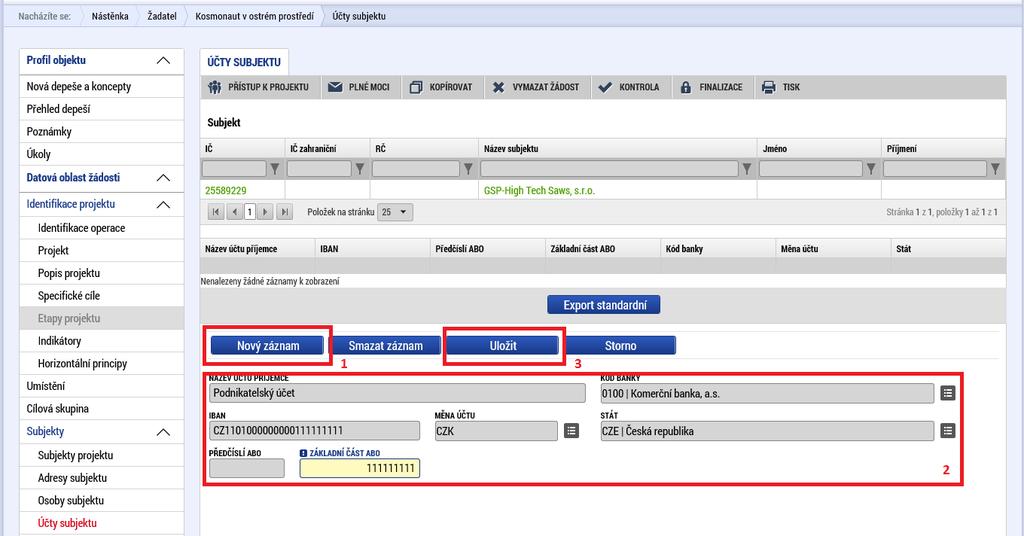Screen dimensions: 1024x536
Task: Click the Uložit button
Action: 503,346
